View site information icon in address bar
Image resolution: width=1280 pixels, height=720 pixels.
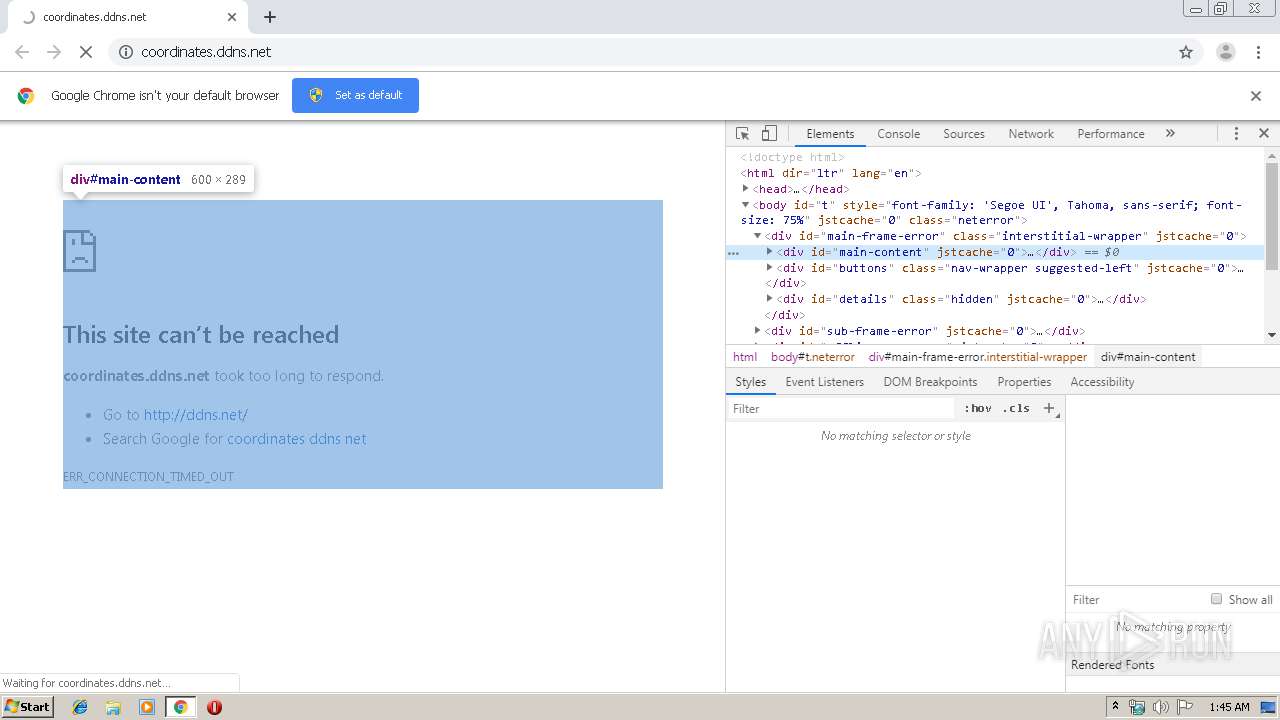(x=126, y=52)
